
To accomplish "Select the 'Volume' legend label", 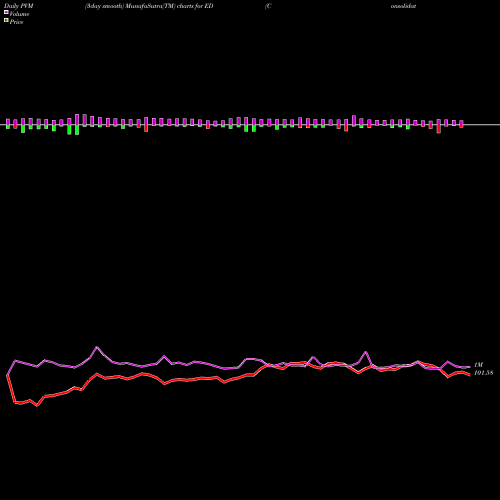I will 19,14.
